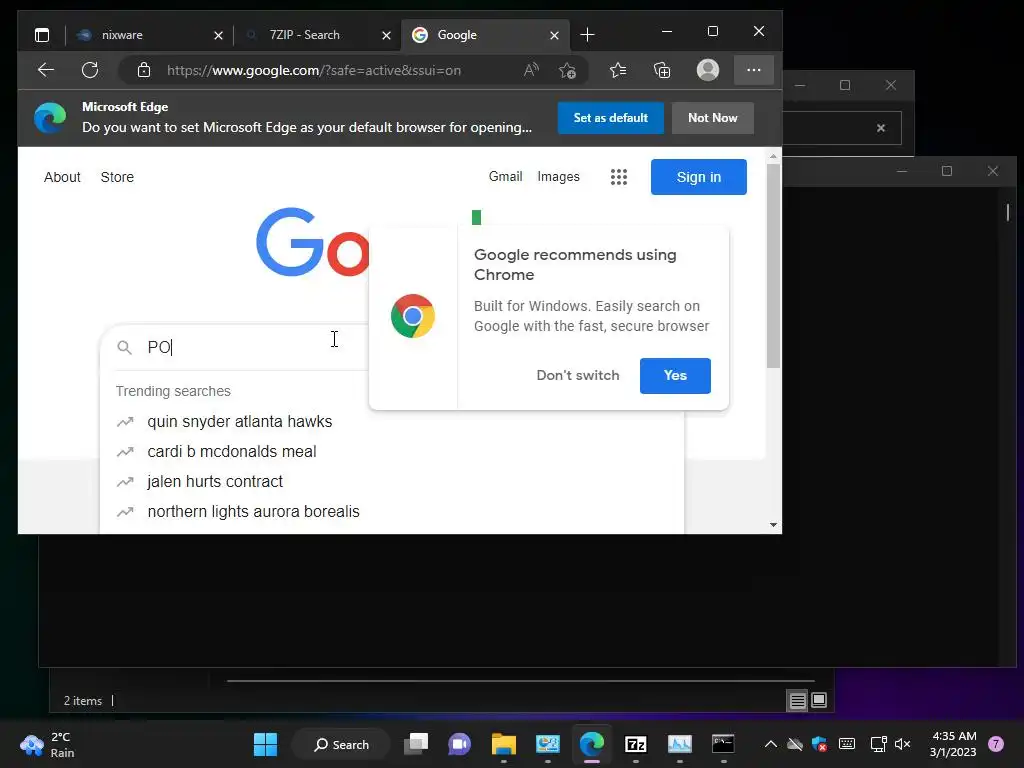Open the Google Images link
The image size is (1024, 768).
pyautogui.click(x=558, y=176)
